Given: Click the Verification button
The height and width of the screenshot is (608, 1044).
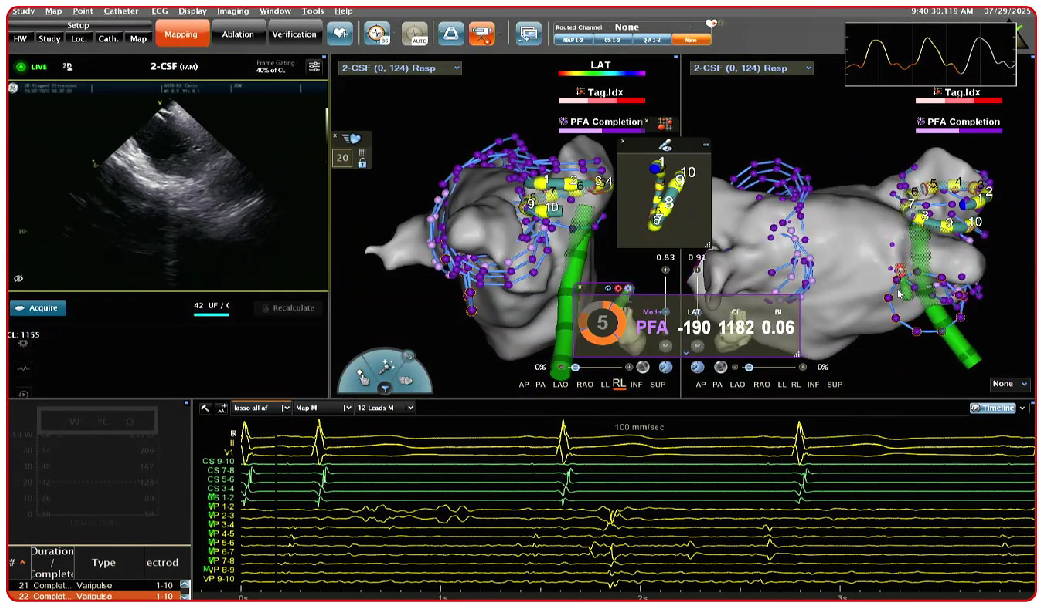Looking at the screenshot, I should point(294,34).
